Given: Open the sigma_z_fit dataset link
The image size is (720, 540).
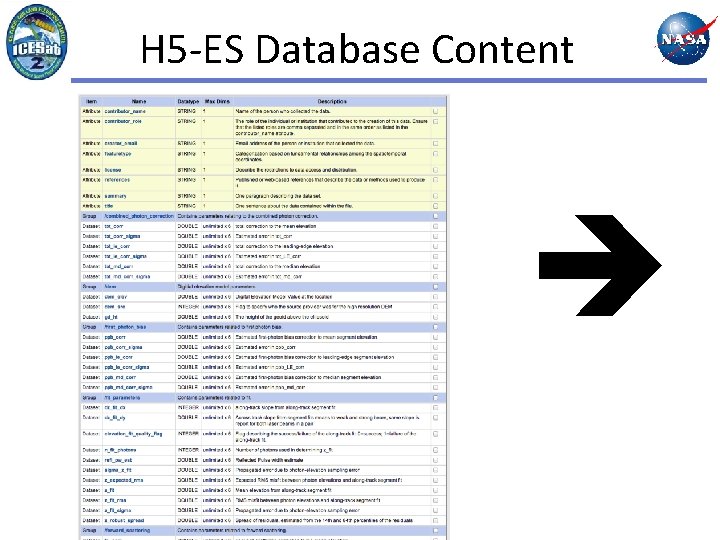Looking at the screenshot, I should [118, 470].
